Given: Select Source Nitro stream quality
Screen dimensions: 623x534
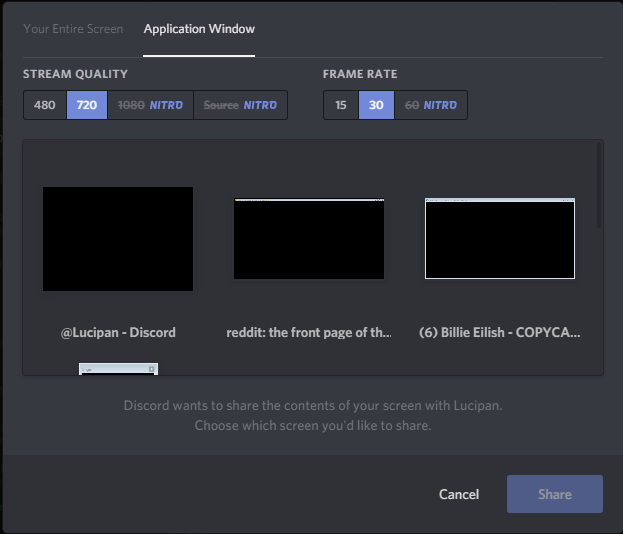Looking at the screenshot, I should [240, 105].
